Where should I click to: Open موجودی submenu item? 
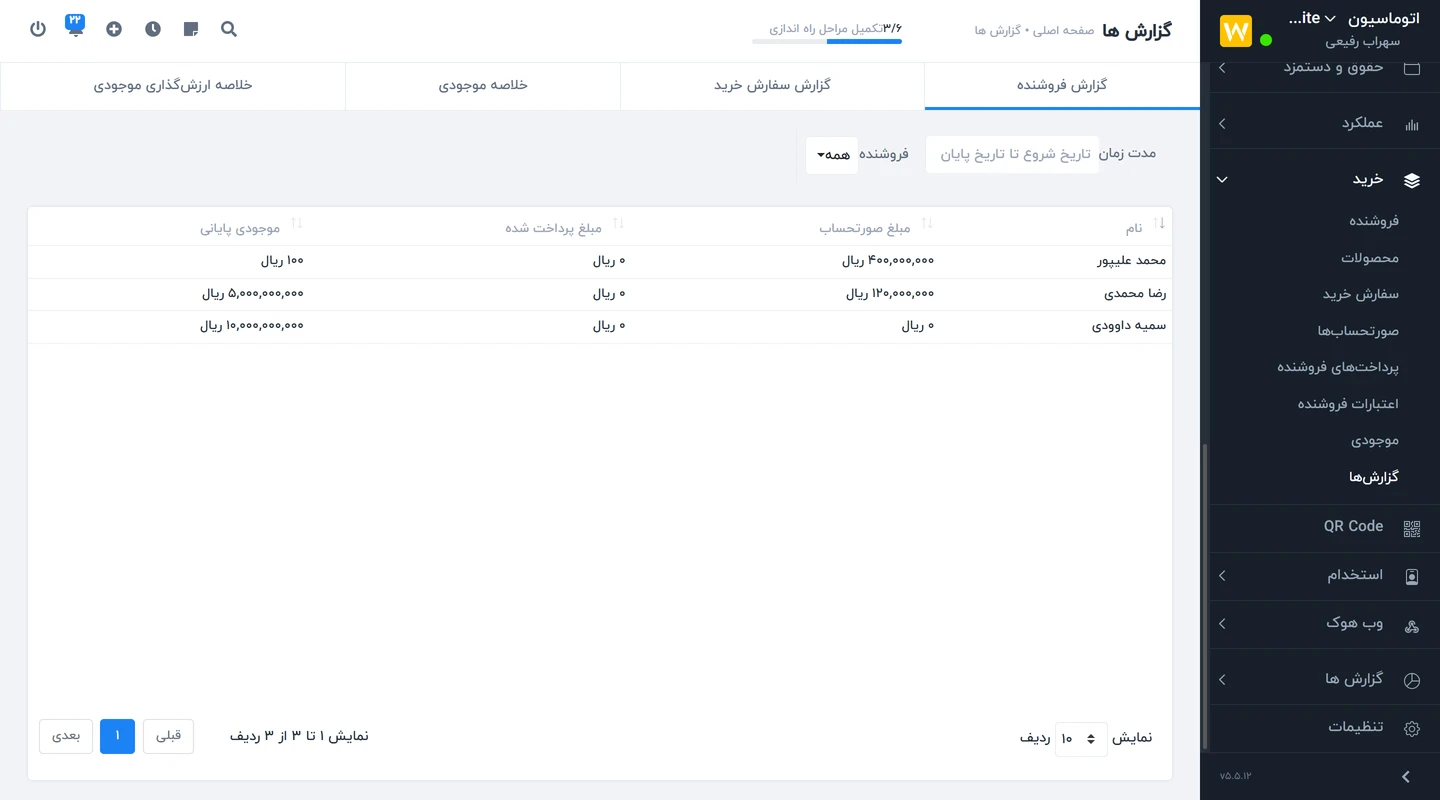(1375, 440)
